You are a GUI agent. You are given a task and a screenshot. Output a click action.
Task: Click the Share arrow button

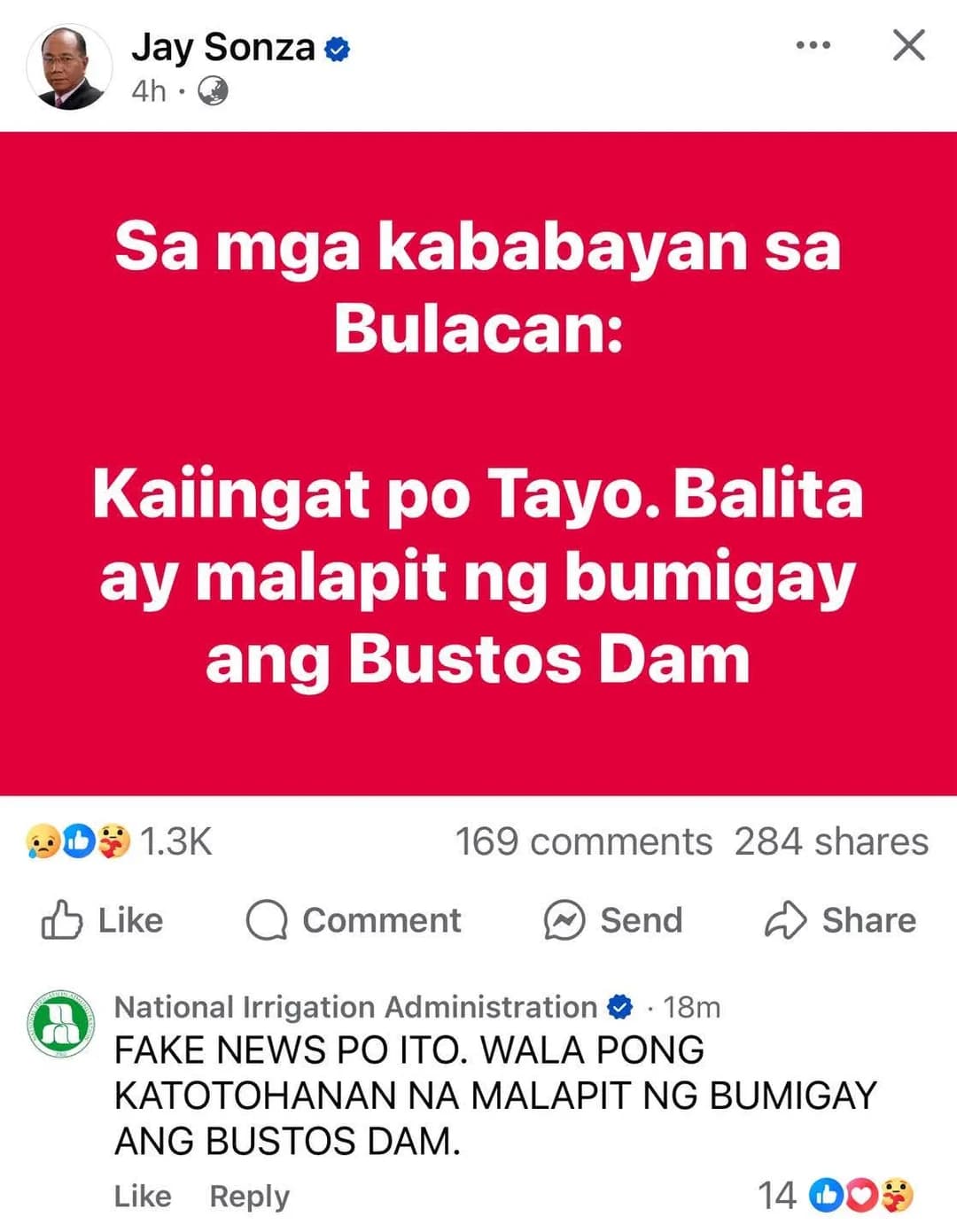point(840,920)
